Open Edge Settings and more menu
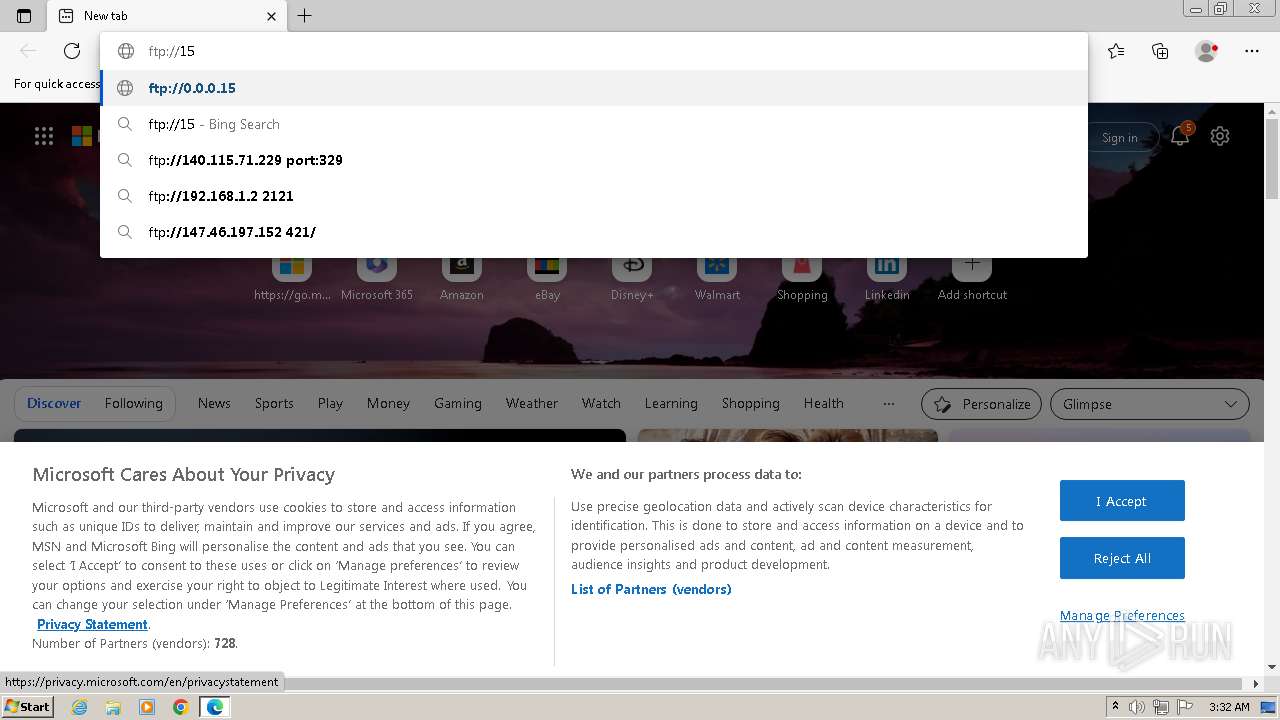The width and height of the screenshot is (1280, 720). tap(1252, 51)
